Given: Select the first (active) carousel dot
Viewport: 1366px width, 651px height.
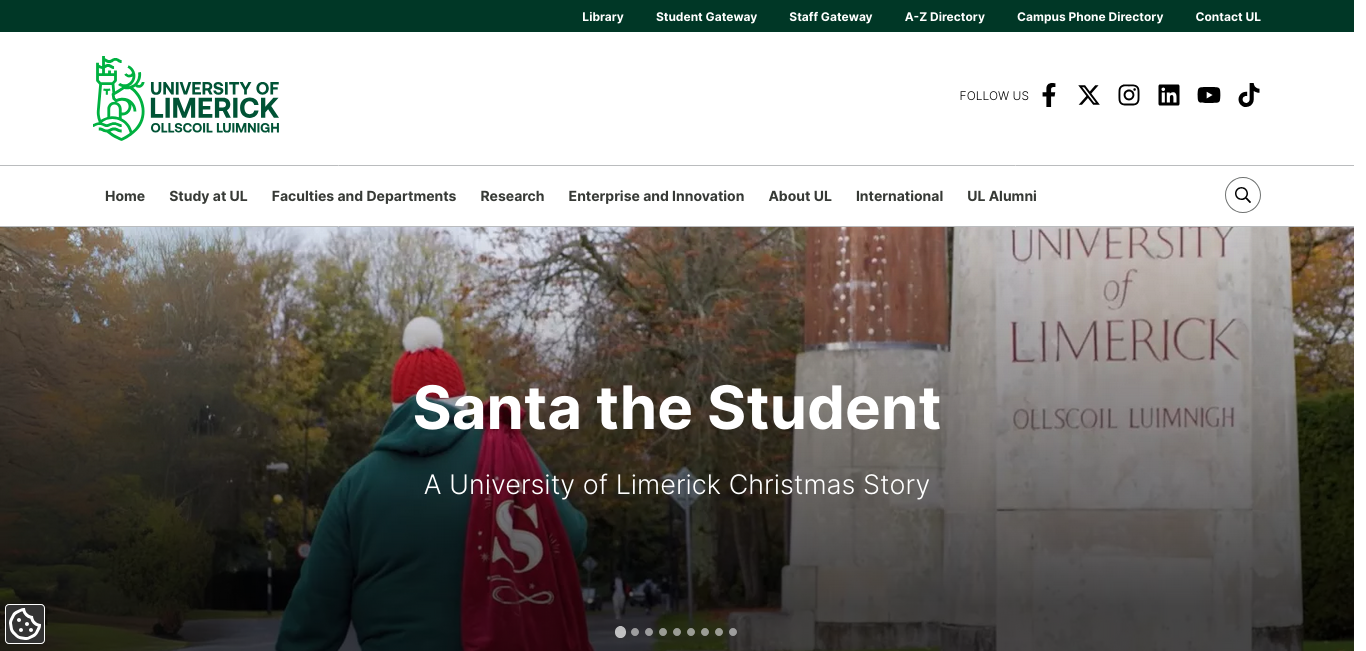Looking at the screenshot, I should [x=620, y=632].
